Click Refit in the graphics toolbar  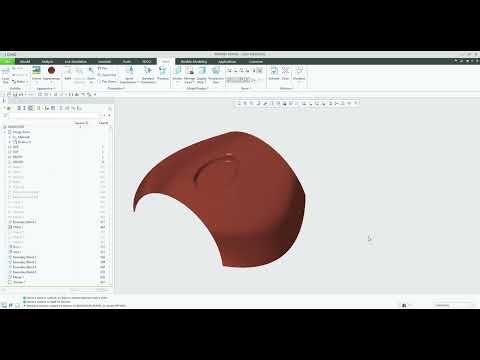(x=239, y=104)
